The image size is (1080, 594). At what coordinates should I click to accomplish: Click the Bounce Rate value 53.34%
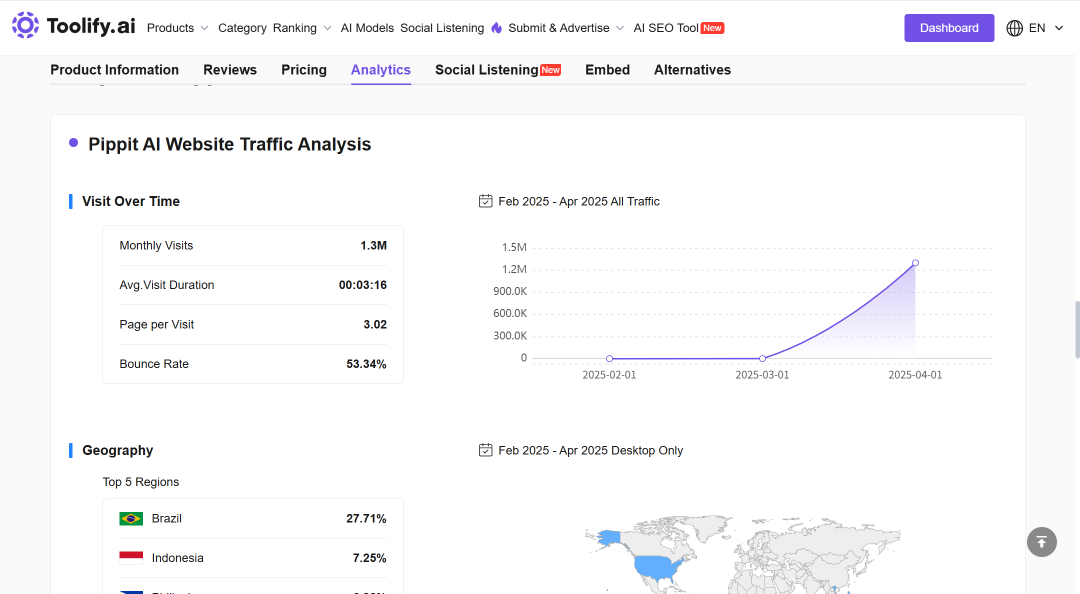pyautogui.click(x=366, y=364)
